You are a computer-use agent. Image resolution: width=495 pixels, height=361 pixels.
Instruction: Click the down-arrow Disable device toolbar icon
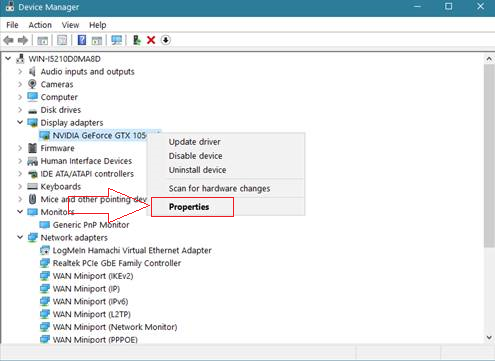166,40
